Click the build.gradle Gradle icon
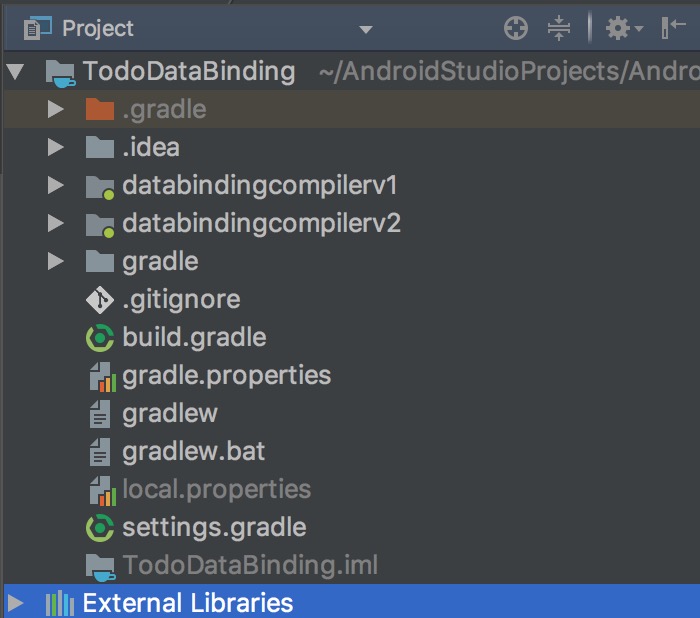The image size is (700, 618). tap(100, 338)
